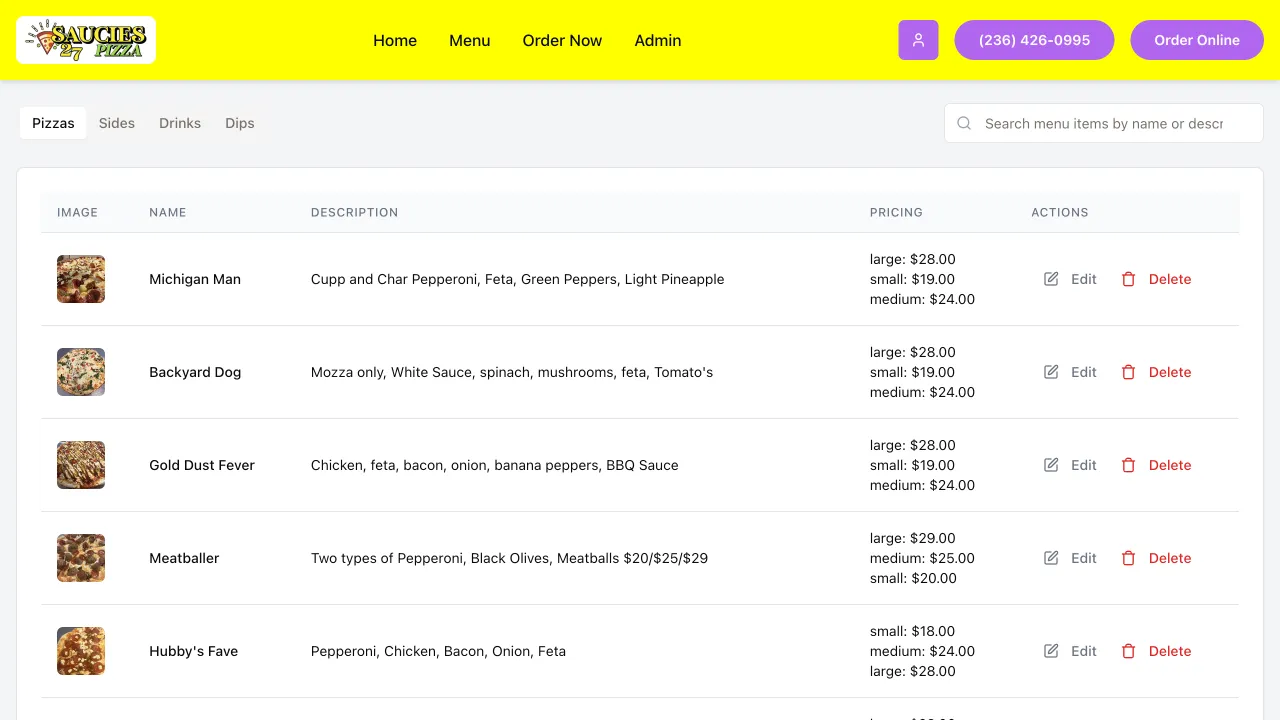Switch to the Sides tab

click(x=117, y=123)
